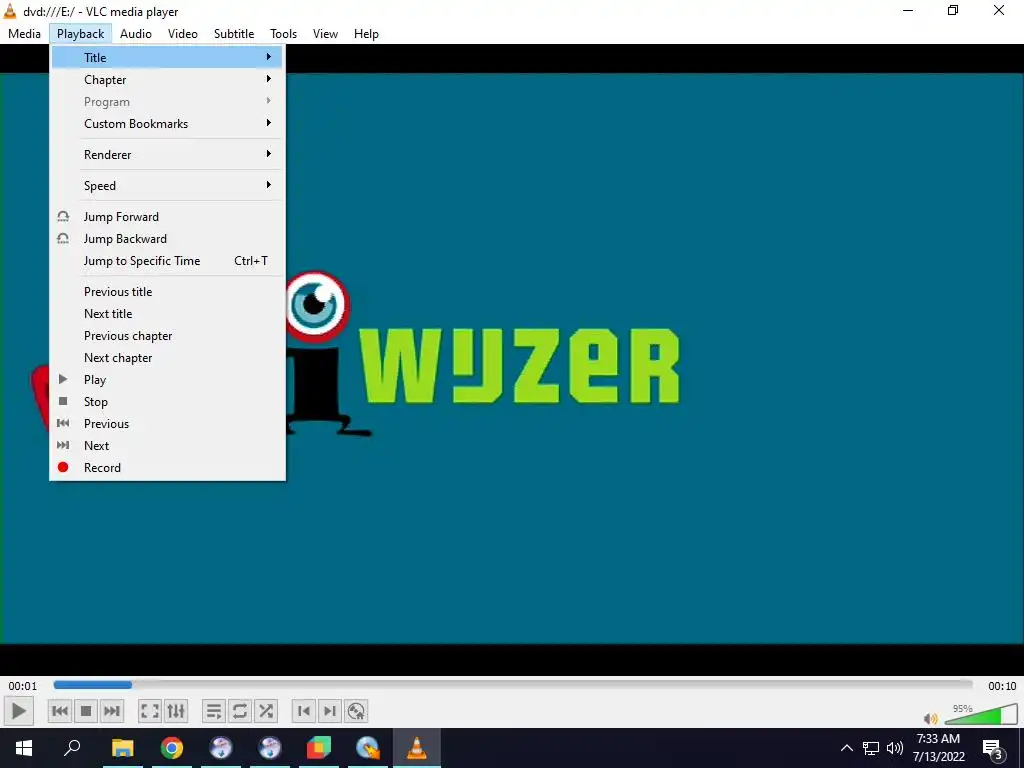This screenshot has width=1024, height=768.
Task: Open the Help menu
Action: pos(366,34)
